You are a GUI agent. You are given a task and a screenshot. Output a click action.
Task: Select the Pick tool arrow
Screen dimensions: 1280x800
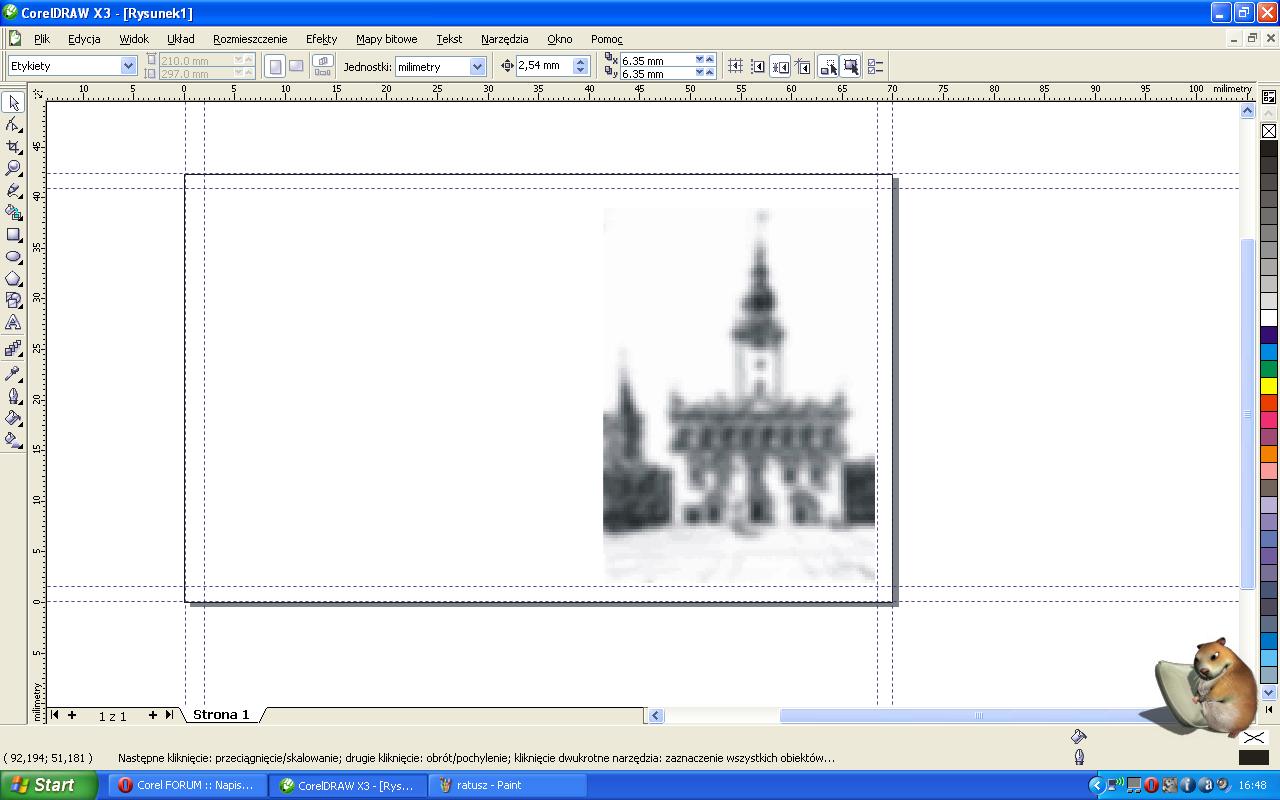click(13, 103)
